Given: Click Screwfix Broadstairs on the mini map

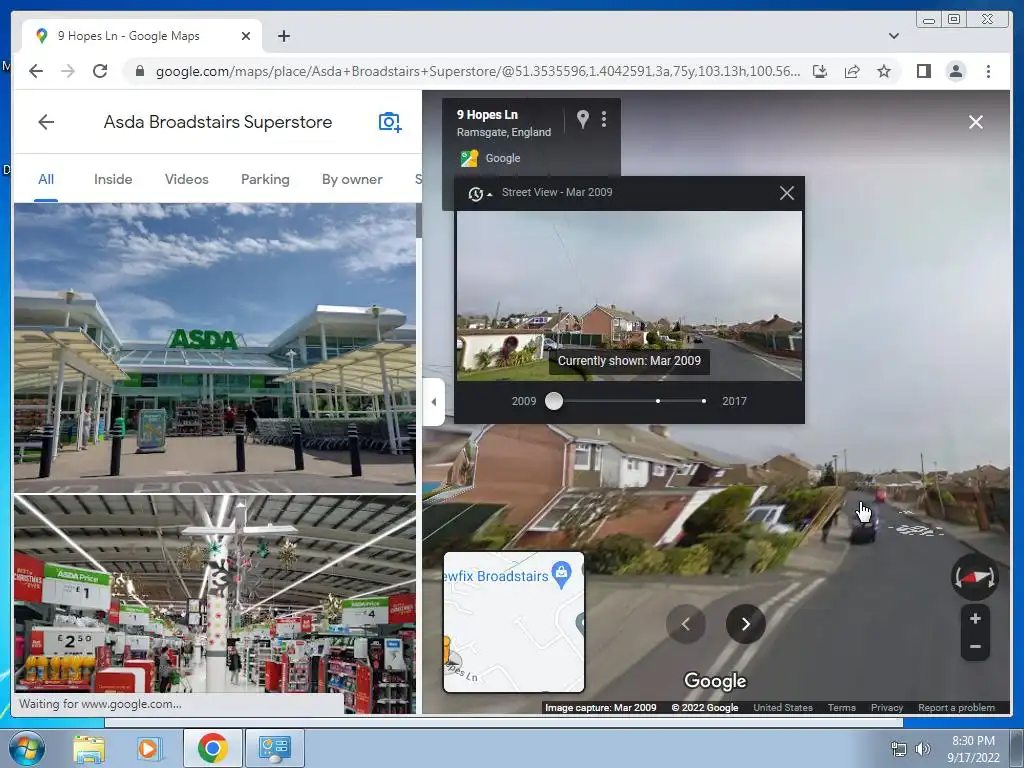Looking at the screenshot, I should click(508, 575).
